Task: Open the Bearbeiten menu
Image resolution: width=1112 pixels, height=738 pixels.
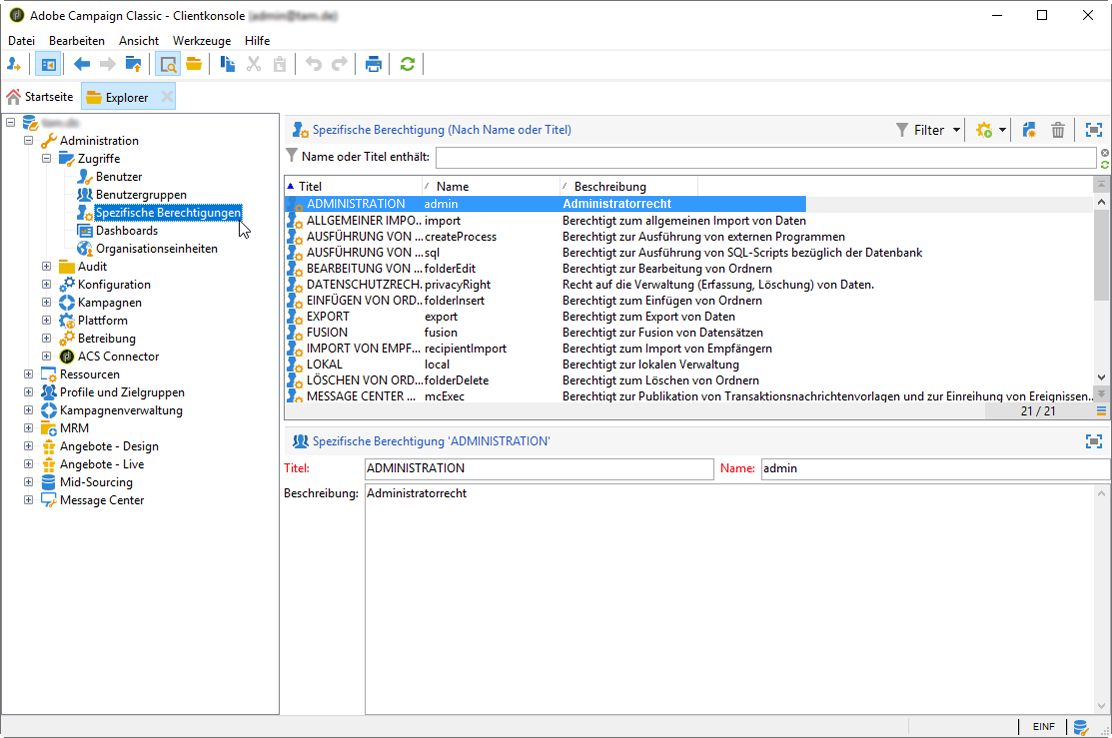Action: pyautogui.click(x=77, y=40)
